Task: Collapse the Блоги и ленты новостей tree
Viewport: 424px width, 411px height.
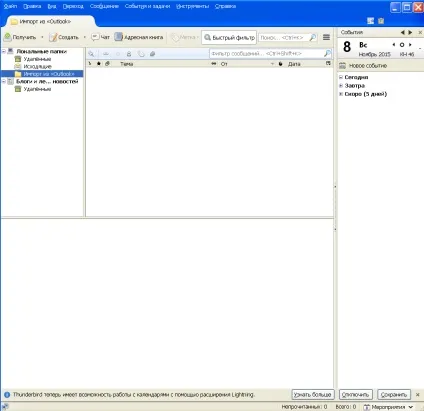Action: 4,81
